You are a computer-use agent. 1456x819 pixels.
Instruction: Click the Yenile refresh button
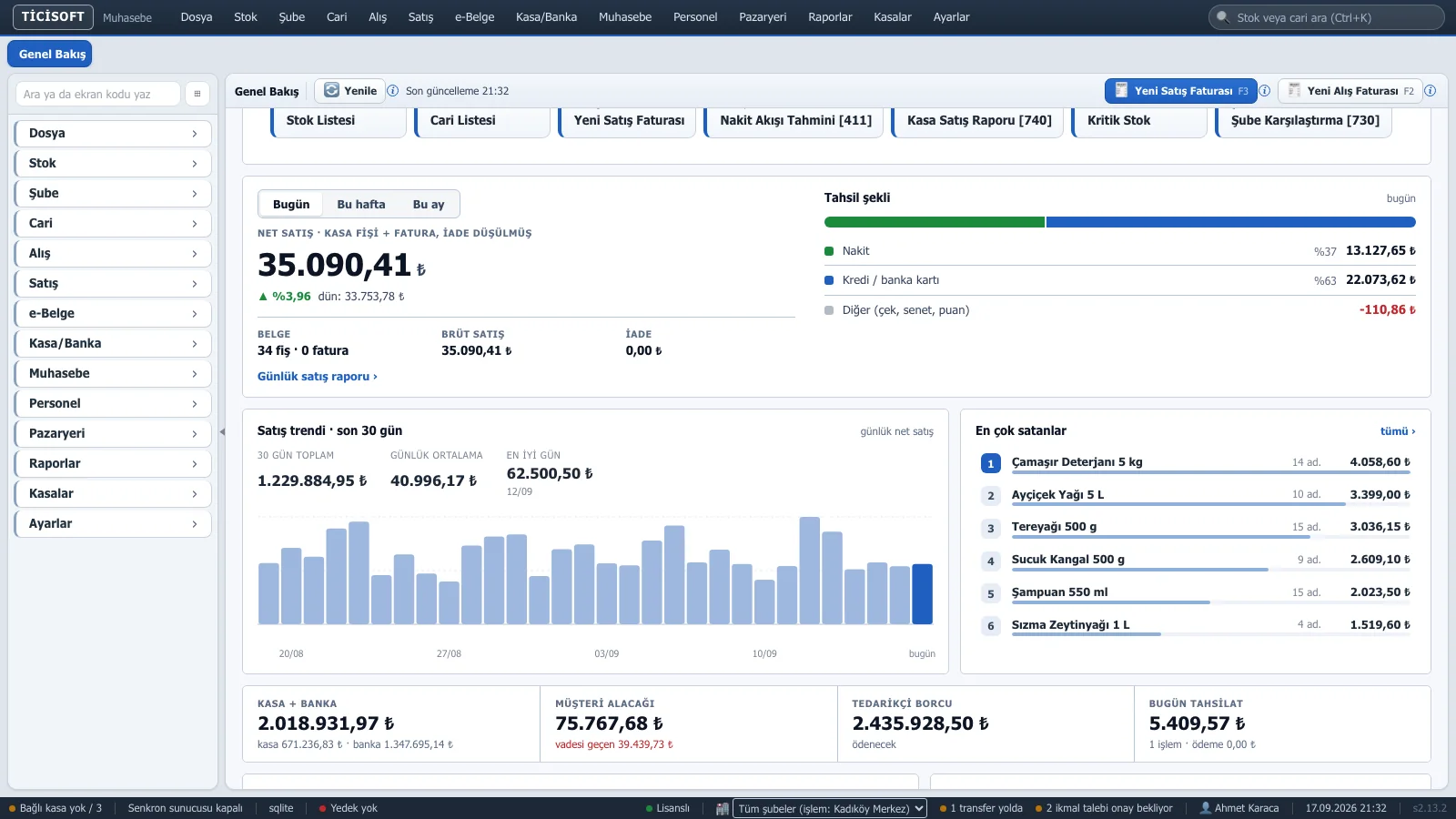(x=350, y=90)
